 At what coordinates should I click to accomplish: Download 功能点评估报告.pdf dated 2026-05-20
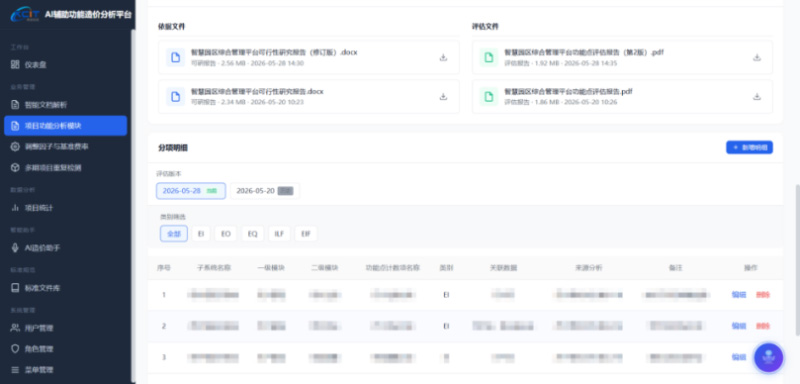[x=757, y=96]
